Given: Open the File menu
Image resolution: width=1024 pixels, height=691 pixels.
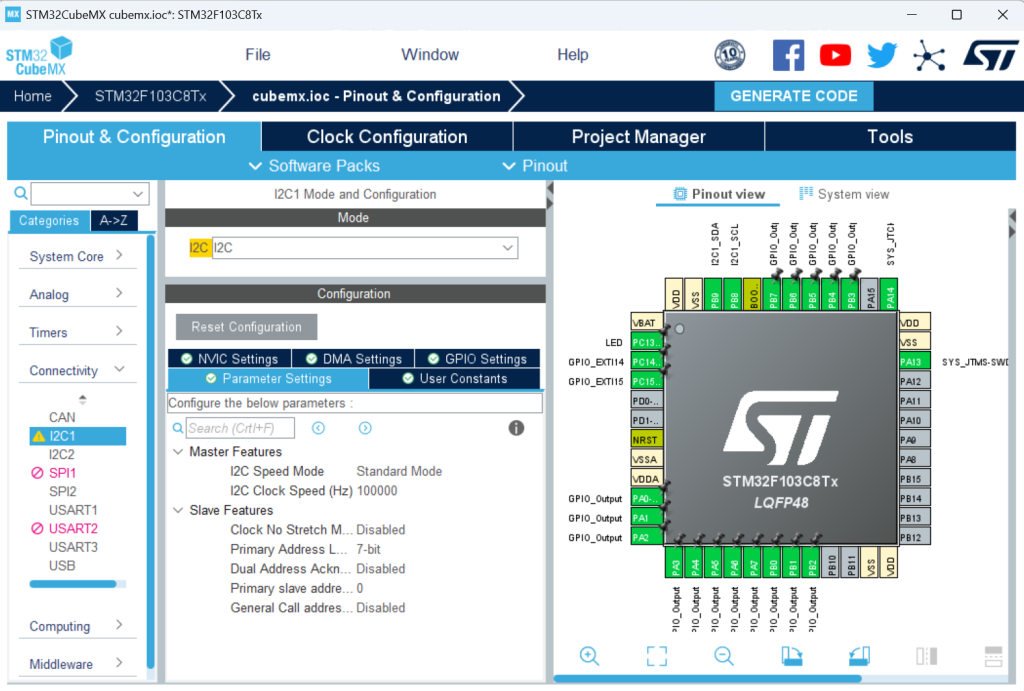Looking at the screenshot, I should tap(257, 55).
